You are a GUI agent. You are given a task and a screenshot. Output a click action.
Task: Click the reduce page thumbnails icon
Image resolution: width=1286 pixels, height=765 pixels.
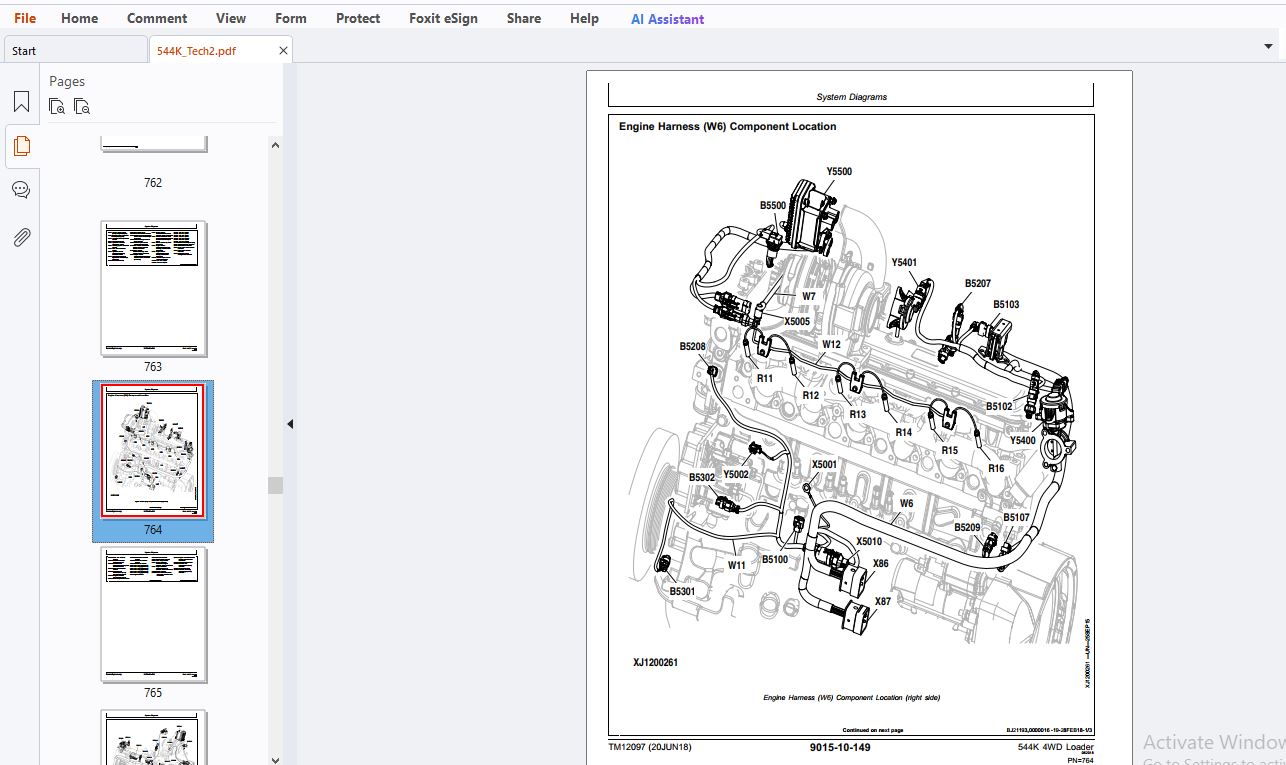click(82, 106)
